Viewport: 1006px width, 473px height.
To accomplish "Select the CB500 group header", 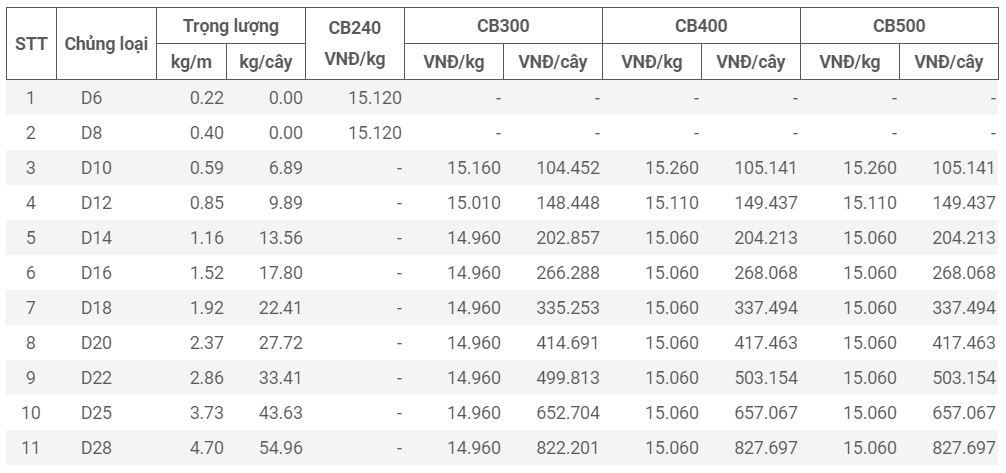I will [x=899, y=26].
